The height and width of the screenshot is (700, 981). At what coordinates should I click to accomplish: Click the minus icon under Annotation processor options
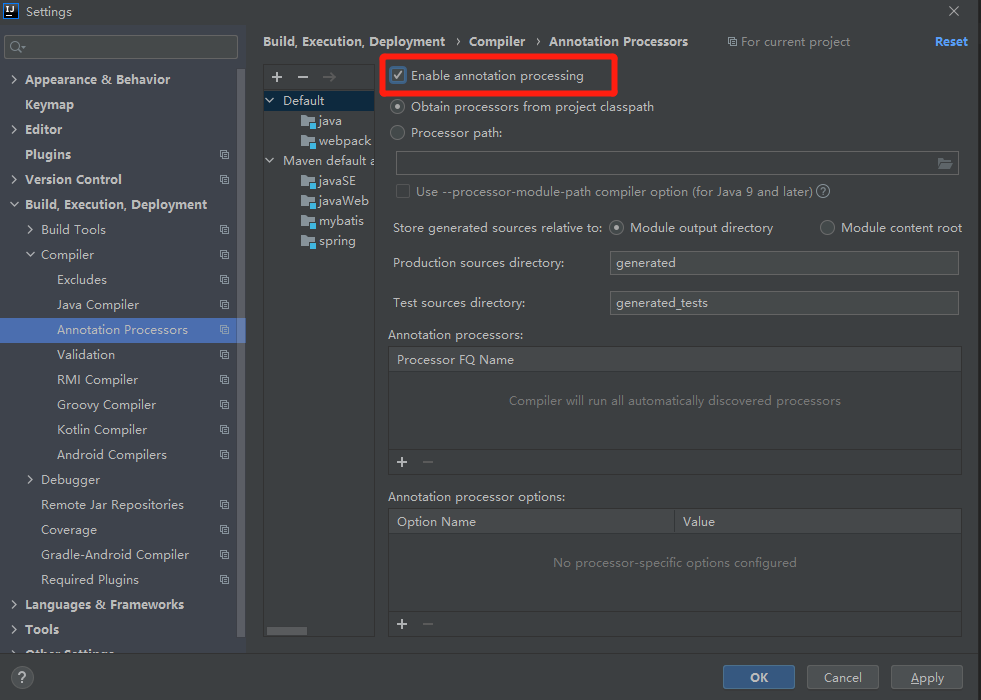coord(428,624)
